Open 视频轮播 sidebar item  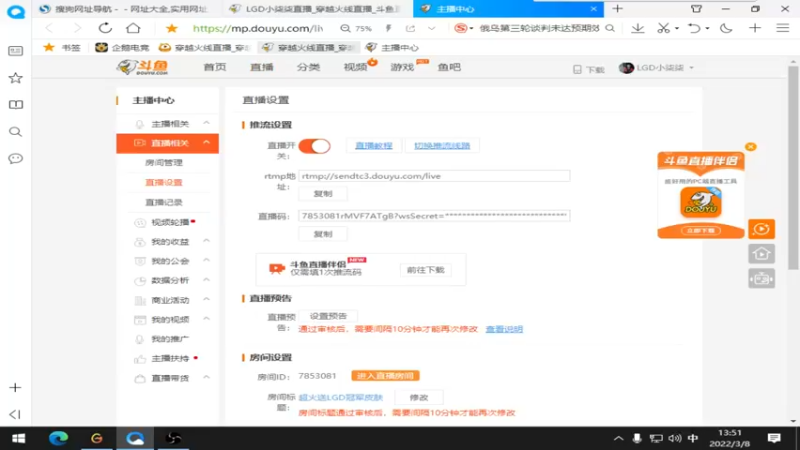[x=170, y=222]
